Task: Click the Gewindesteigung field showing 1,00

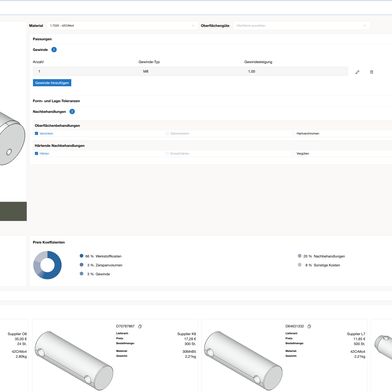Action: click(x=295, y=71)
